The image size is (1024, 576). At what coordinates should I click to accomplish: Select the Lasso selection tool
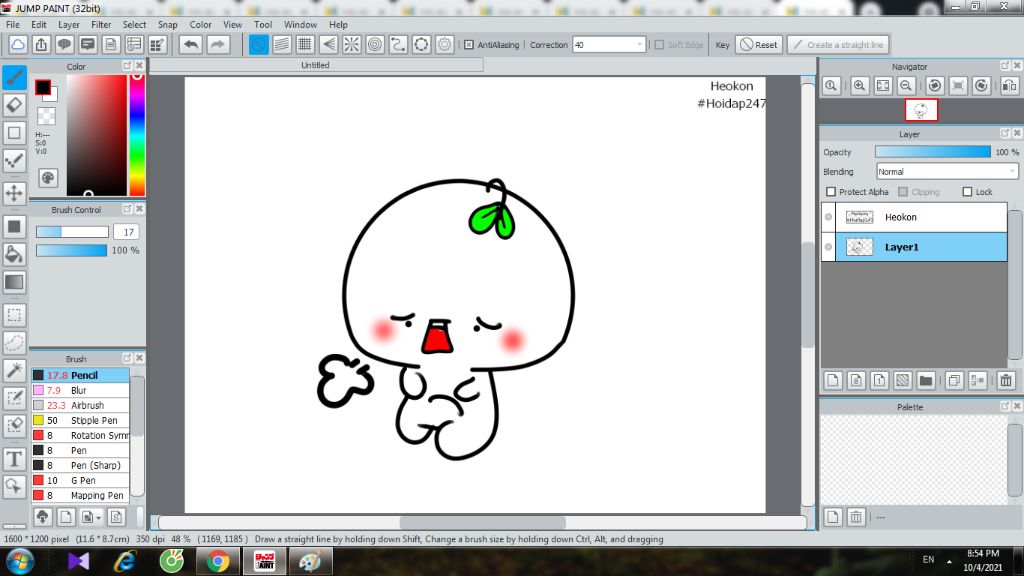(x=14, y=343)
